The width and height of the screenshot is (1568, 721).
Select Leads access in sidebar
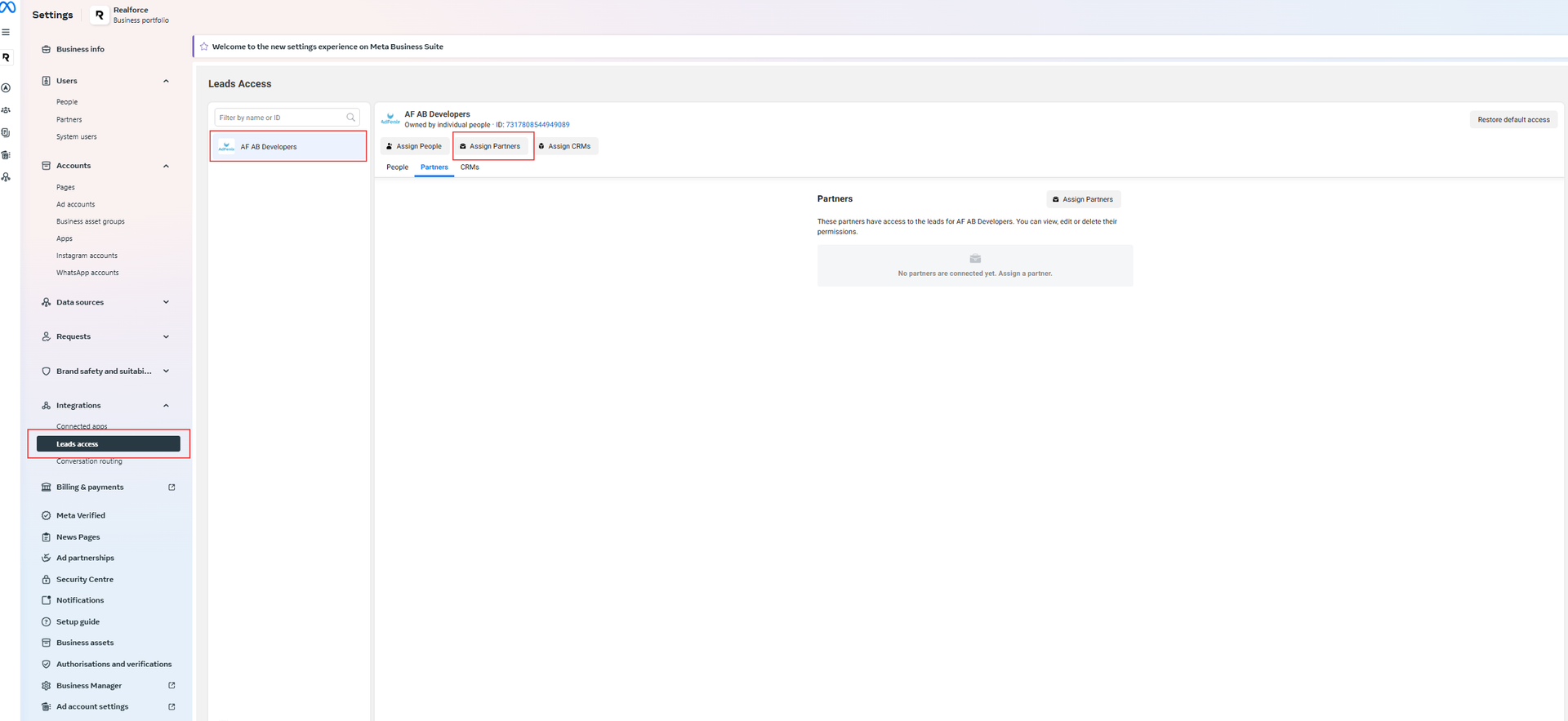point(109,444)
